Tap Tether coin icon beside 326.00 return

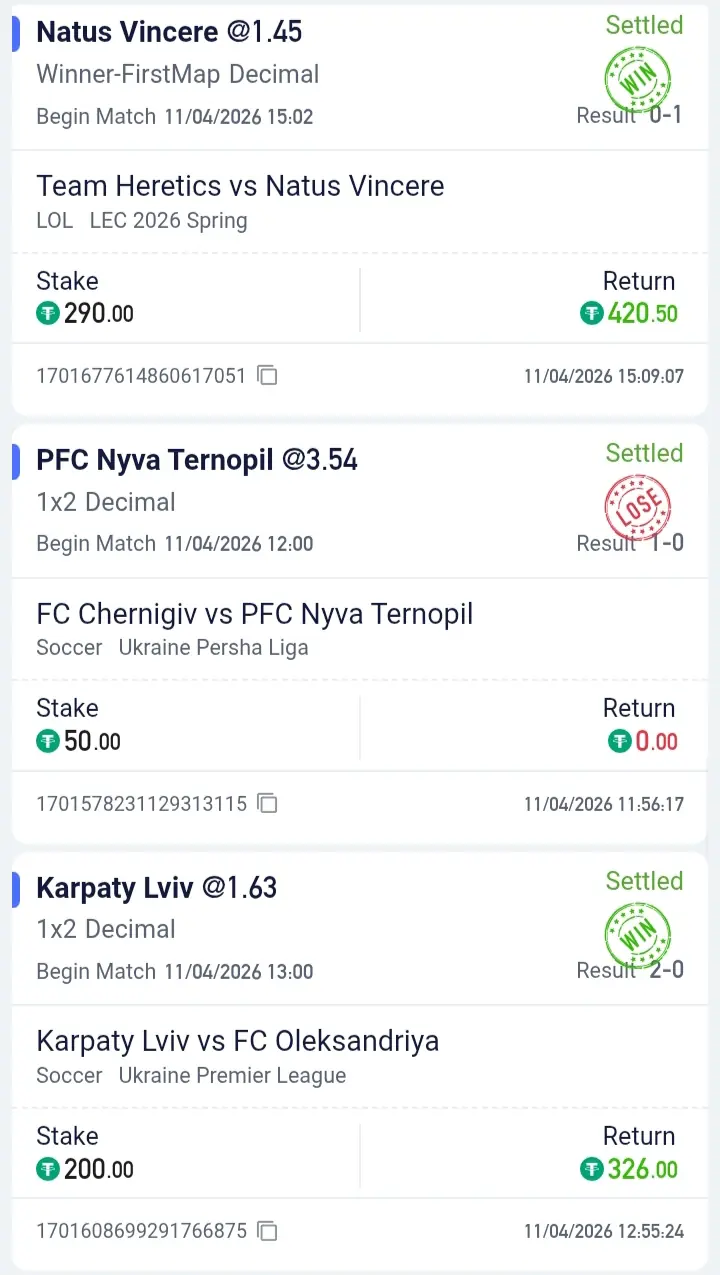(592, 1169)
